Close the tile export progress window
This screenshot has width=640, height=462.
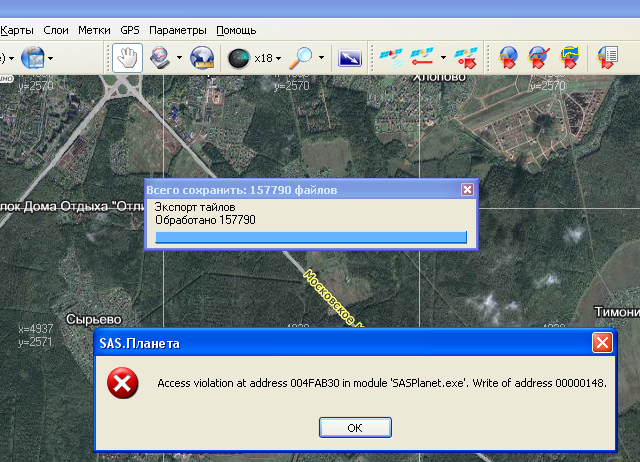click(x=467, y=189)
